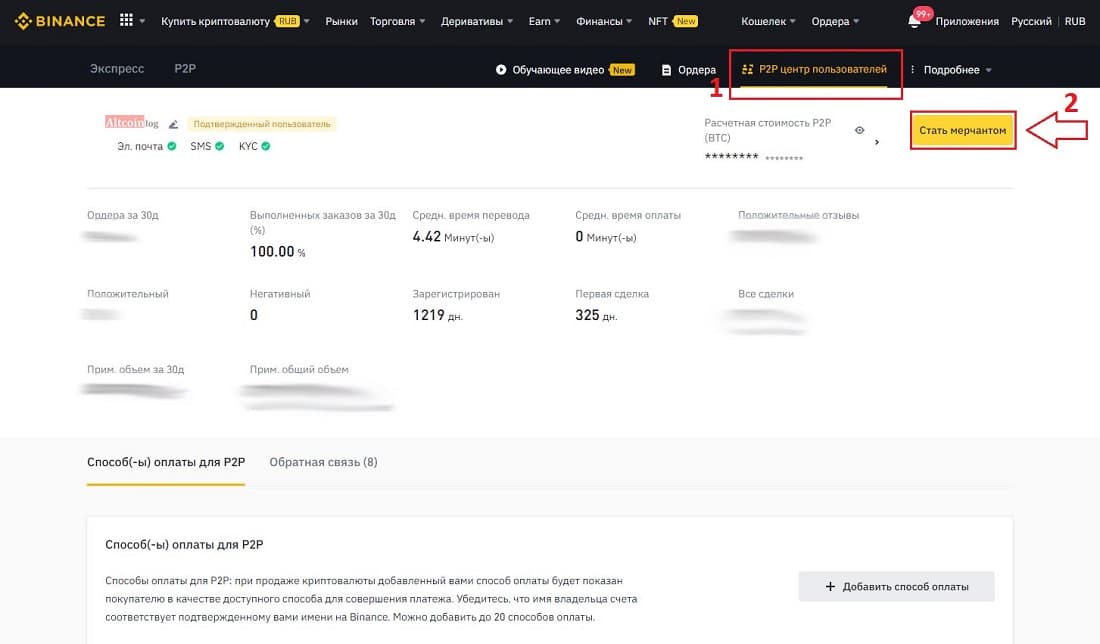This screenshot has width=1100, height=644.
Task: Click the Binance logo
Action: pyautogui.click(x=60, y=21)
